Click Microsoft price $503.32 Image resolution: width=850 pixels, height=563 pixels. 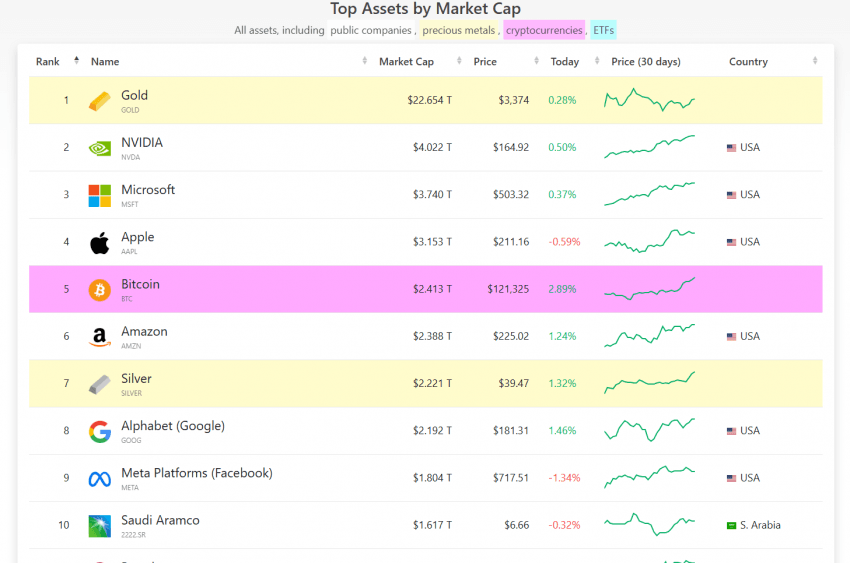(x=511, y=195)
